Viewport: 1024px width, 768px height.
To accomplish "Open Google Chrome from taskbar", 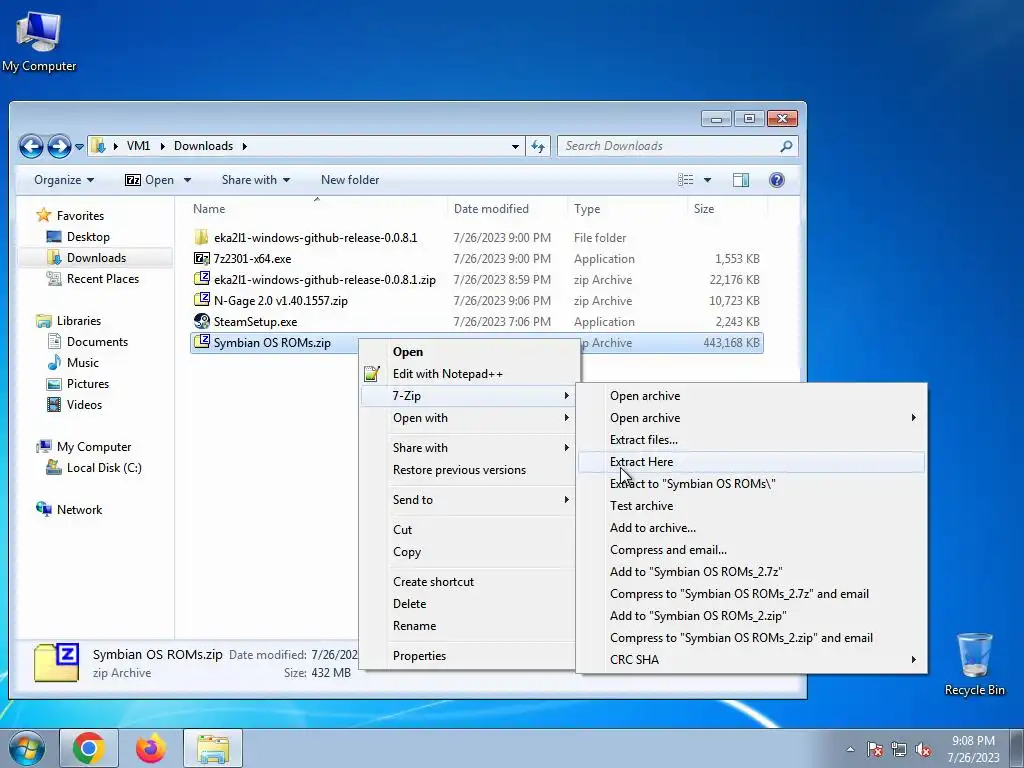I will [x=89, y=748].
